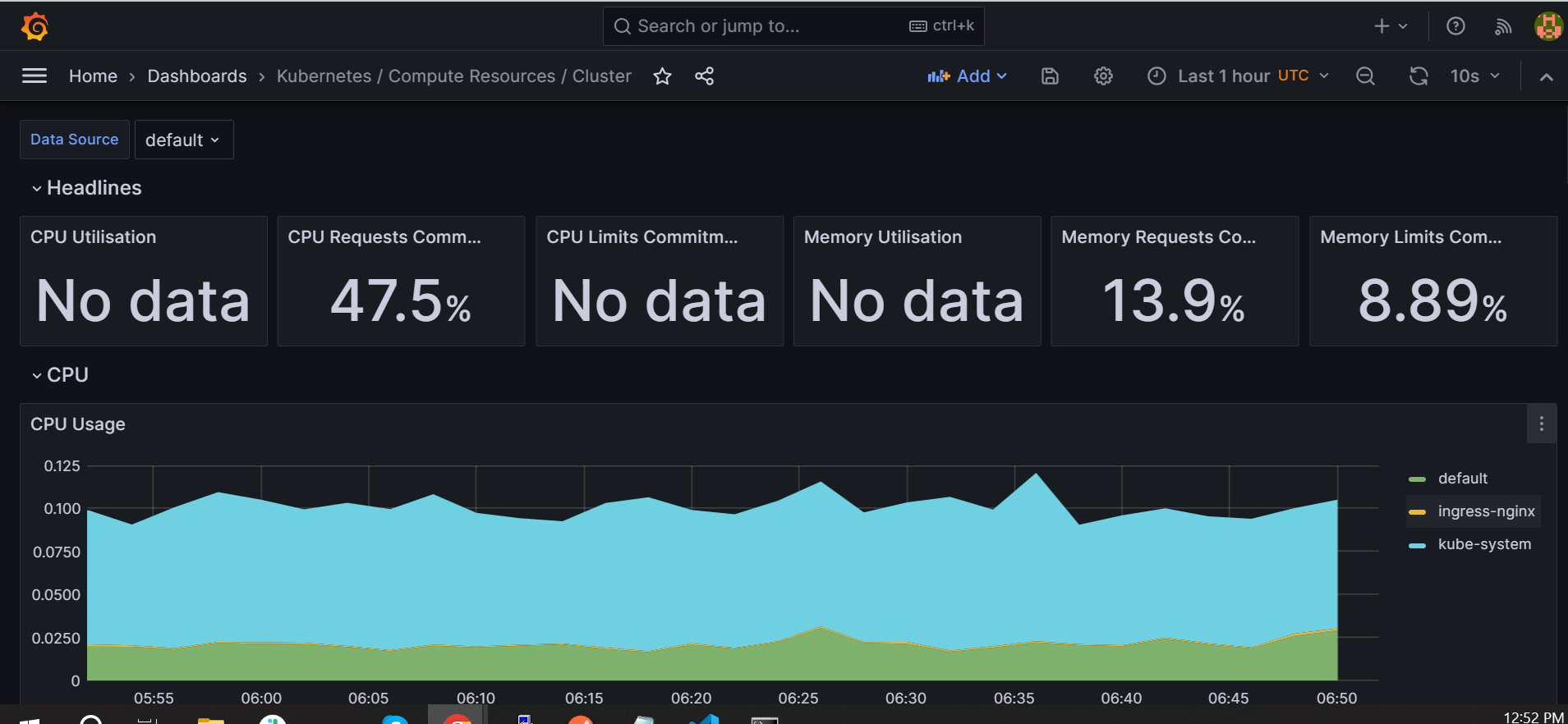Open the Grafana home logo

coord(34,26)
